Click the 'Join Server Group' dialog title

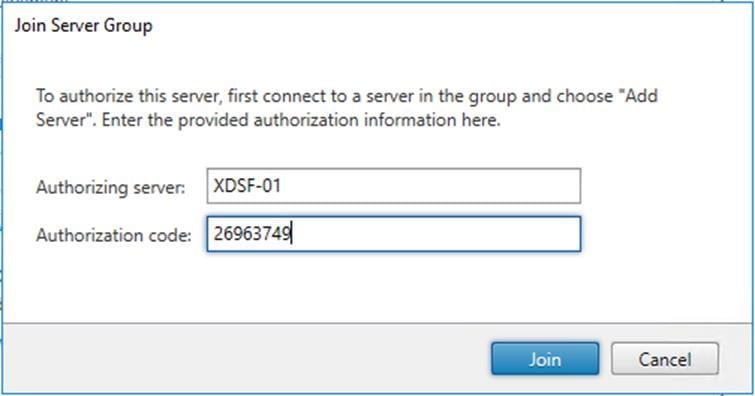[83, 25]
